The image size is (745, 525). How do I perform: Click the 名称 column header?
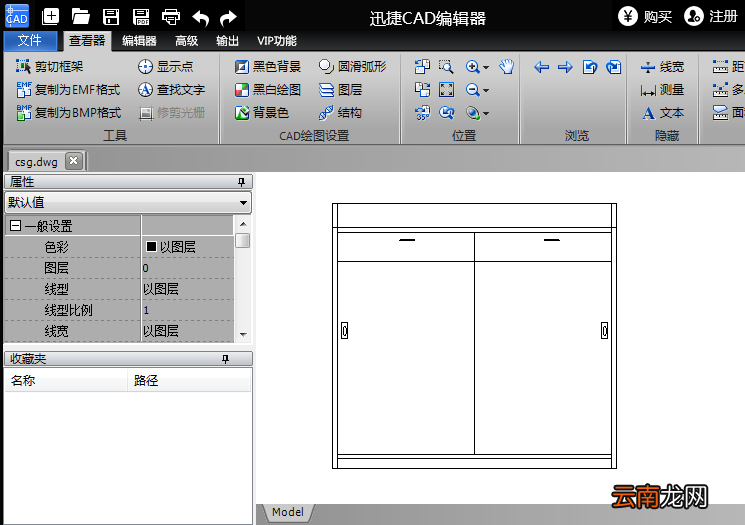(x=66, y=380)
